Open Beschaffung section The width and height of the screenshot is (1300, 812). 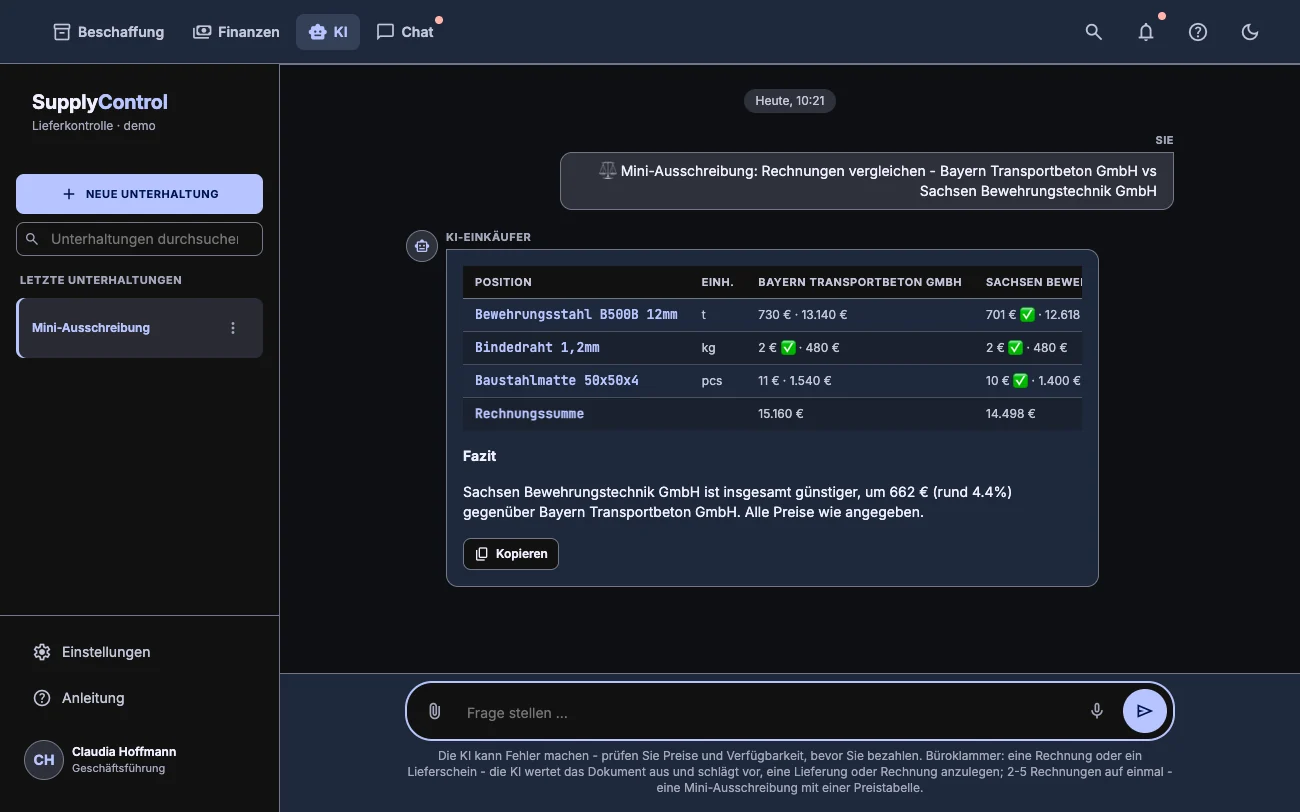click(x=108, y=32)
